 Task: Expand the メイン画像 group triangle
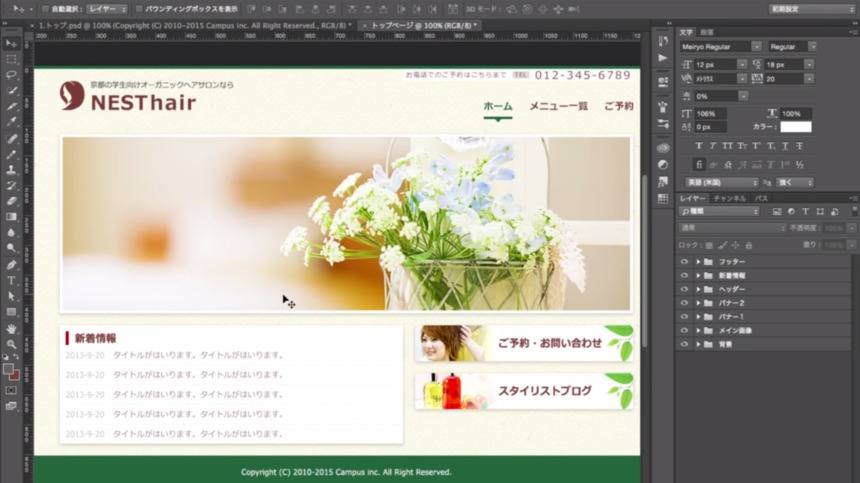tap(698, 331)
